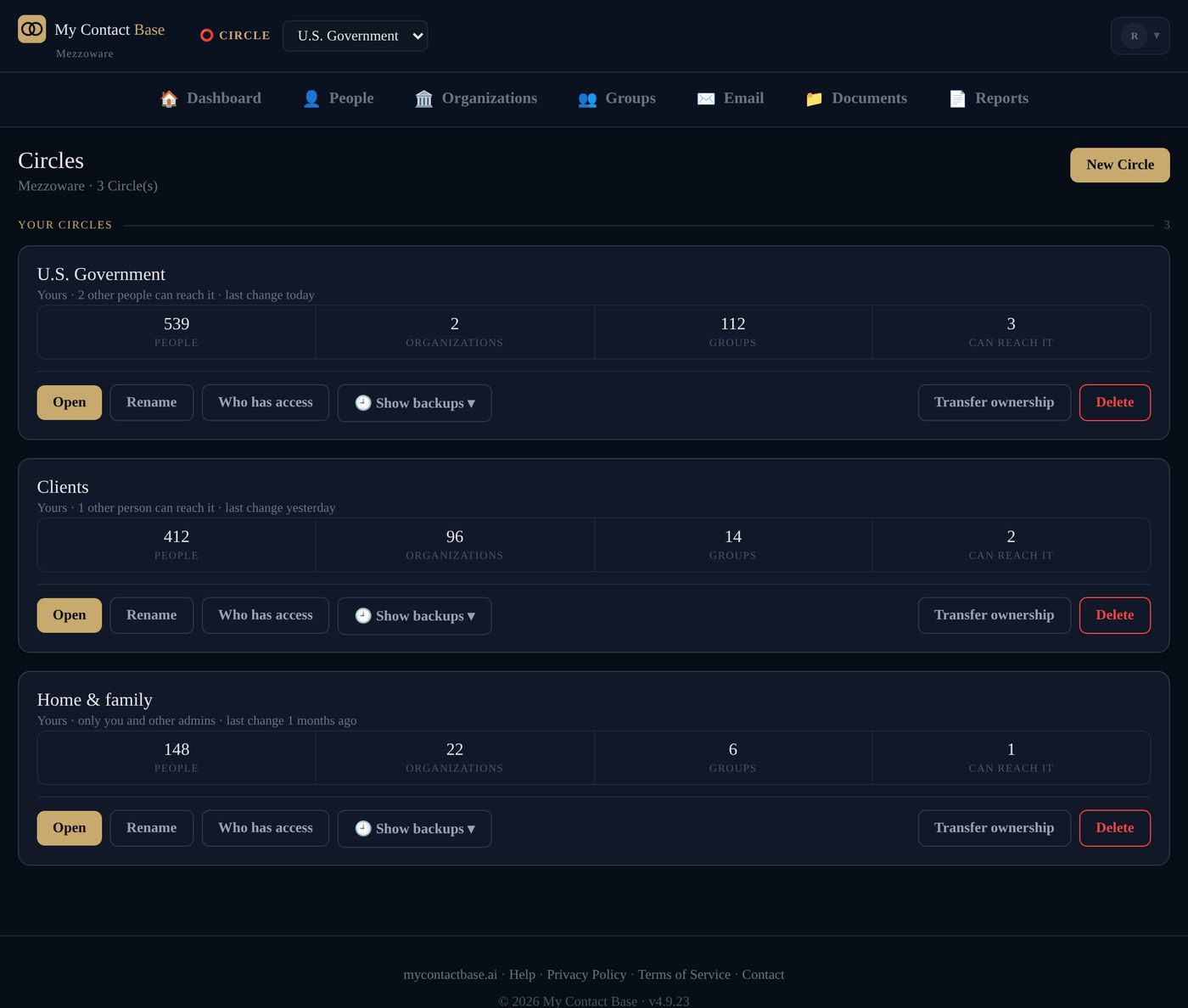Show backups for Home & family circle

pos(414,829)
